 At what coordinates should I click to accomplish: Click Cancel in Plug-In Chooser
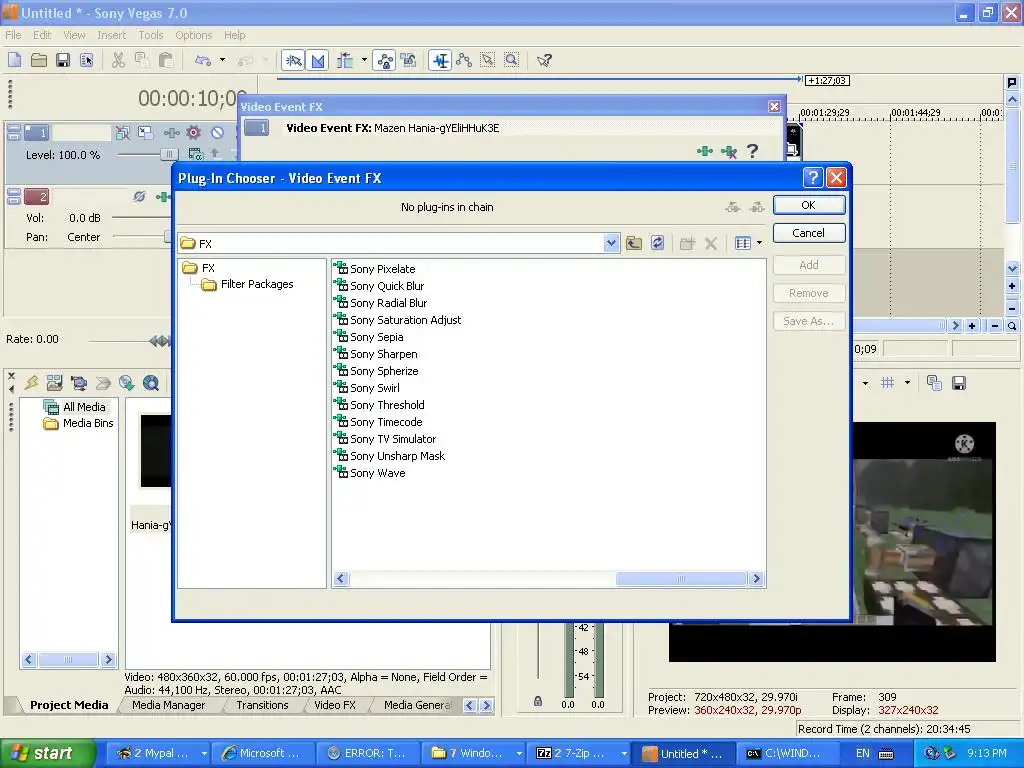click(x=808, y=233)
